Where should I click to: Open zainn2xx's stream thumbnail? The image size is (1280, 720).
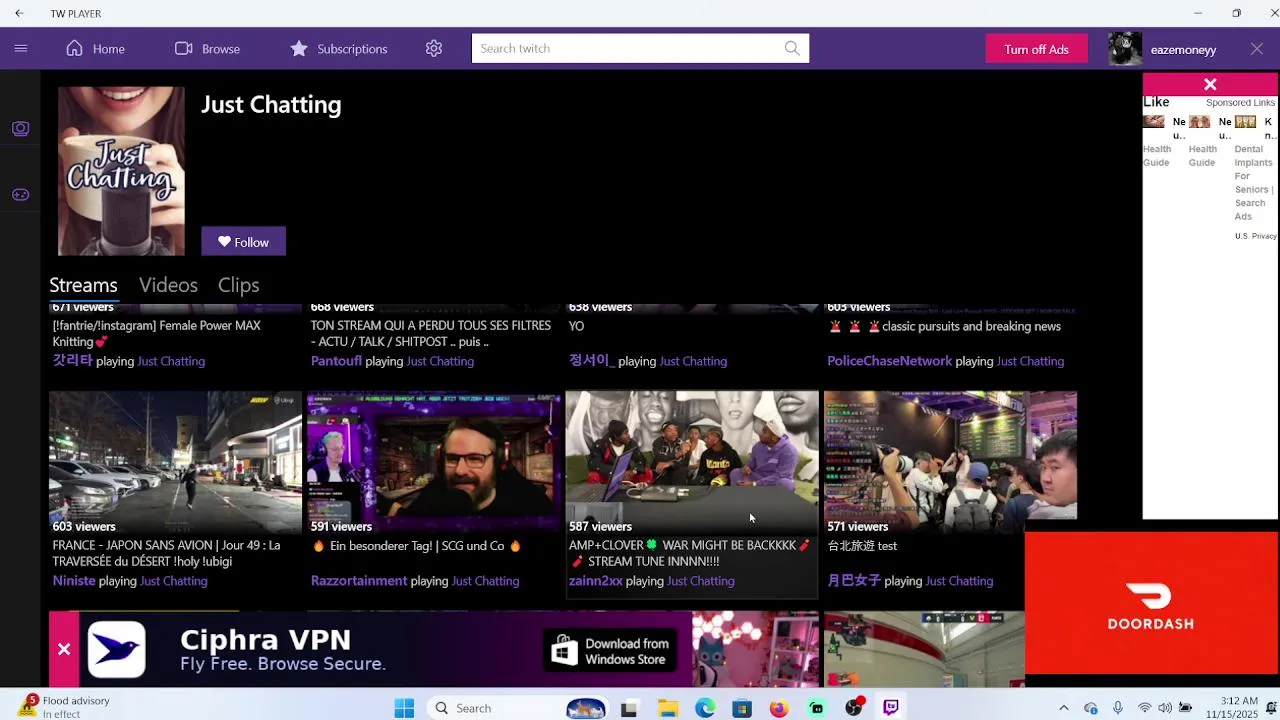click(692, 463)
